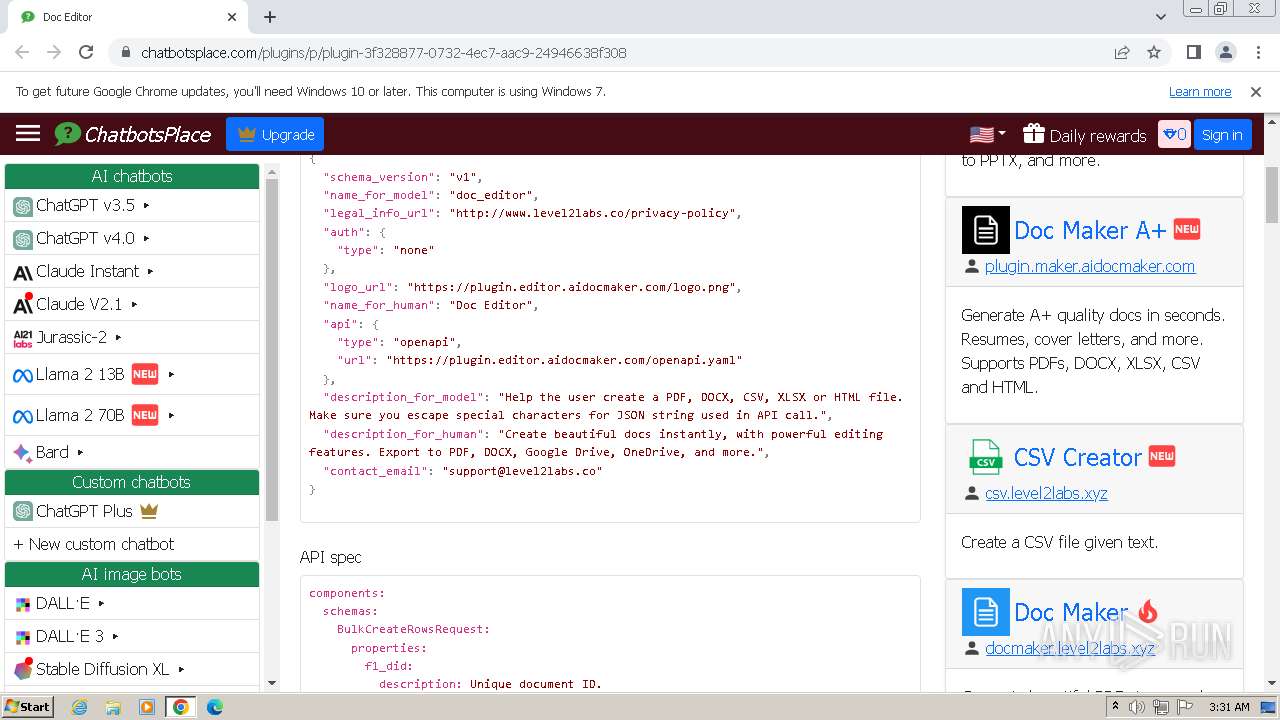Screen dimensions: 1280x720
Task: Click the AI image bots section header
Action: [132, 574]
